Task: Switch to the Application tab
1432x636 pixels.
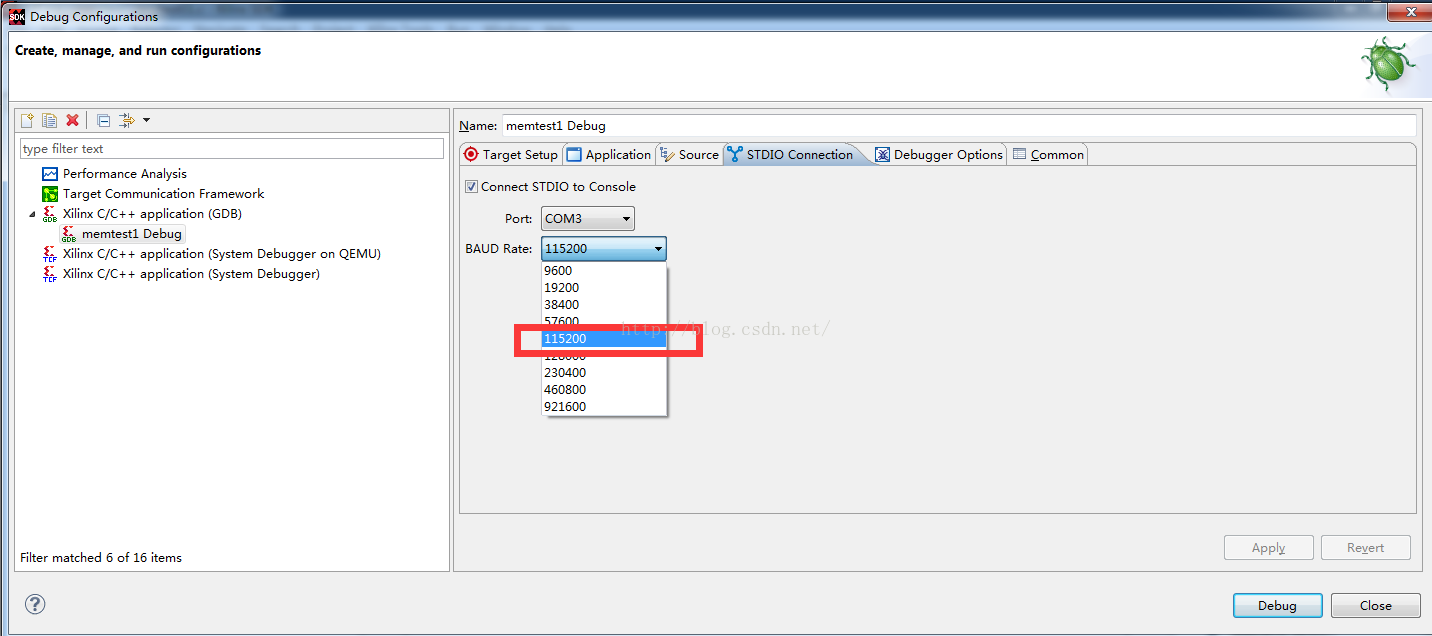Action: pos(609,154)
